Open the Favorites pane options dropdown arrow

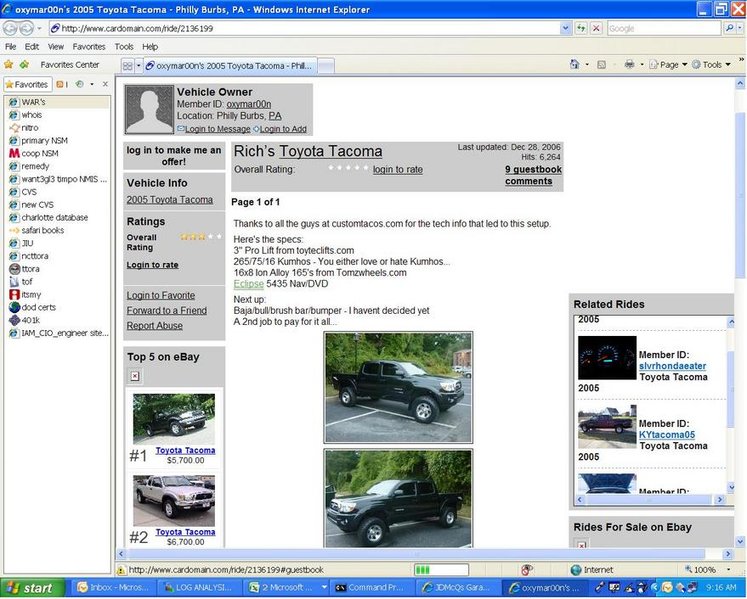(x=92, y=84)
